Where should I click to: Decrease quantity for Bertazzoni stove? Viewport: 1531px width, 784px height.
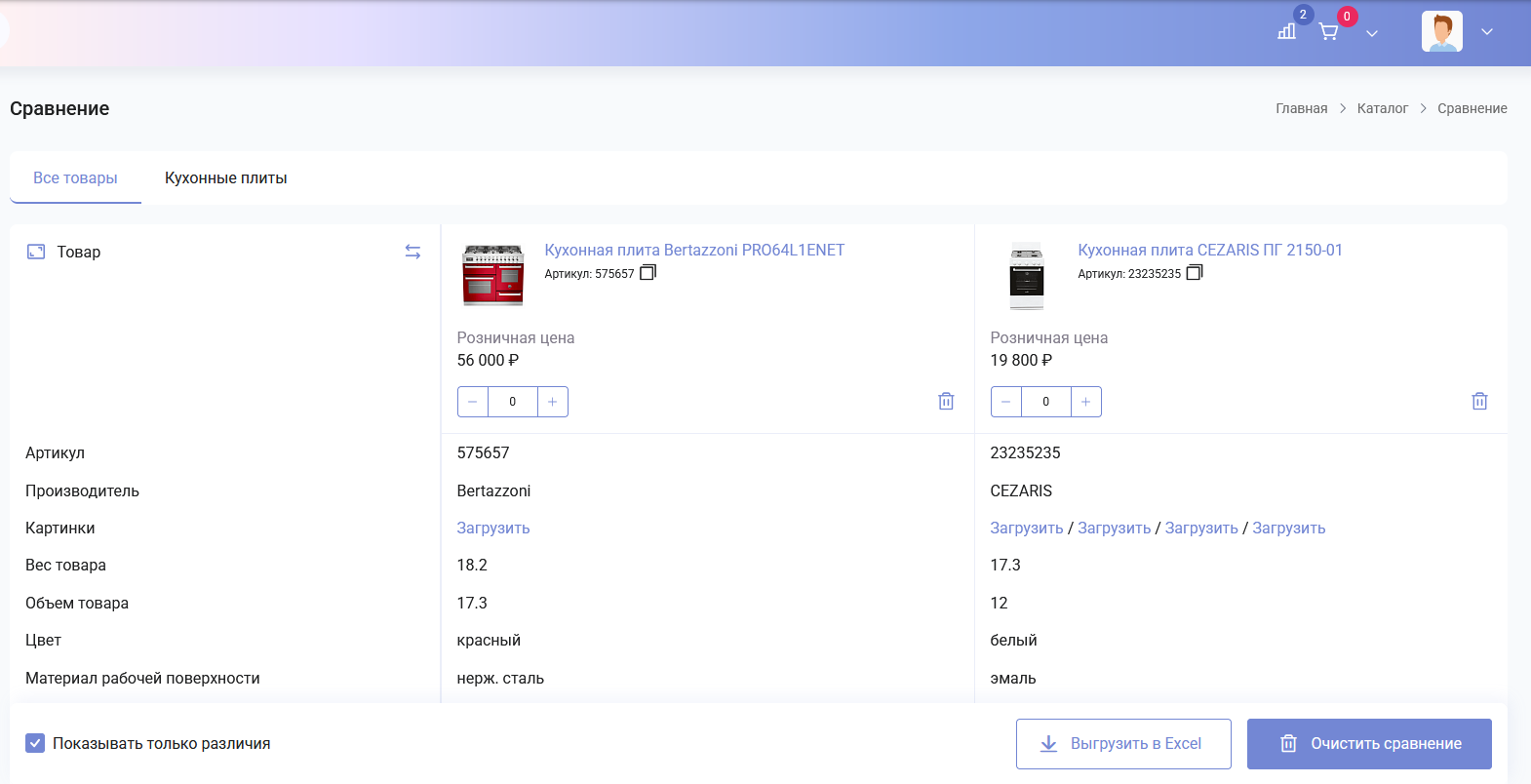pos(473,402)
